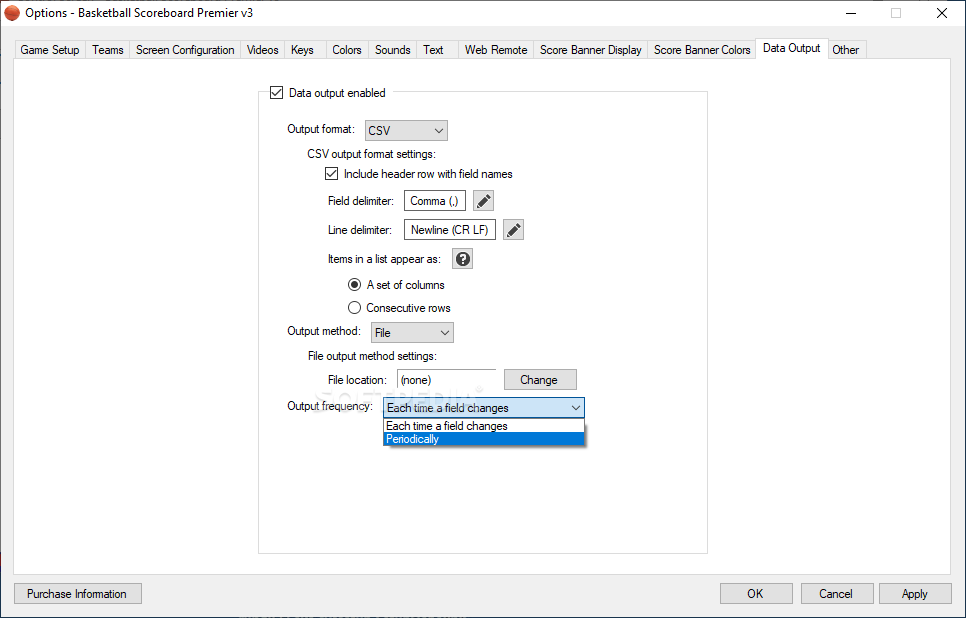The image size is (966, 618).
Task: Open the Output method File dropdown
Action: (412, 333)
